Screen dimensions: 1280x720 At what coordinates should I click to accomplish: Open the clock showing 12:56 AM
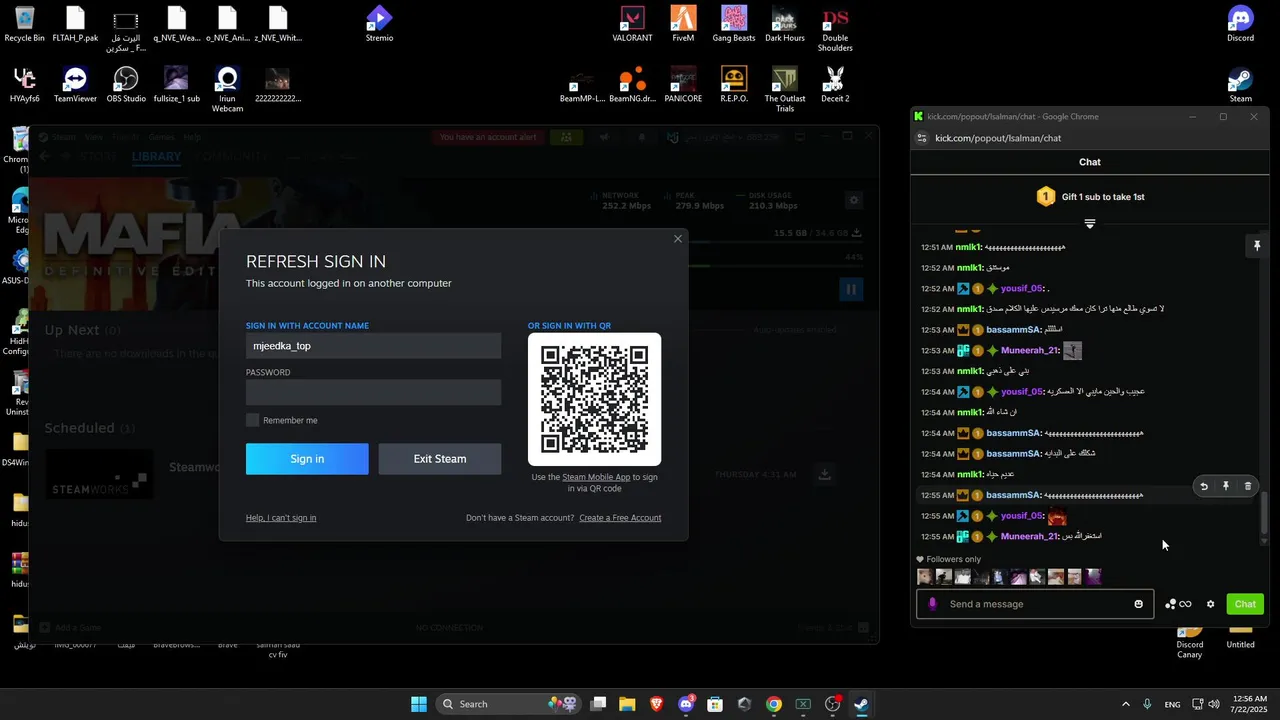coord(1250,704)
